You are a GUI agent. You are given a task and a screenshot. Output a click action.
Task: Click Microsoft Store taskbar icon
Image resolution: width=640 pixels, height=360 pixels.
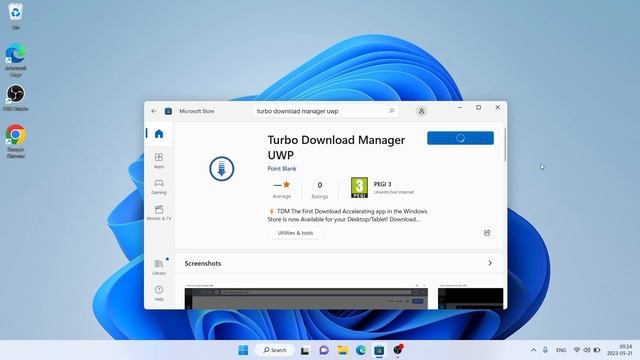click(x=379, y=350)
